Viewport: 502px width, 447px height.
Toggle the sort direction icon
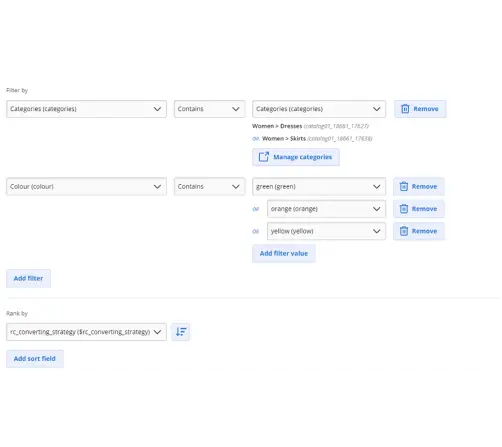[x=181, y=332]
